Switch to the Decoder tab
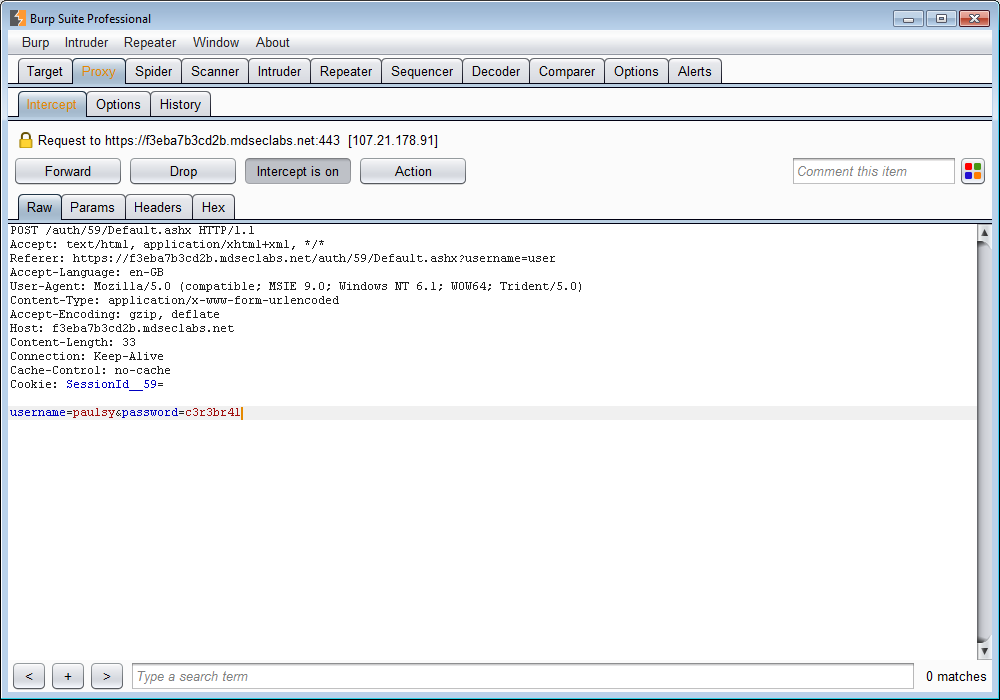The image size is (1000, 700). pyautogui.click(x=496, y=71)
